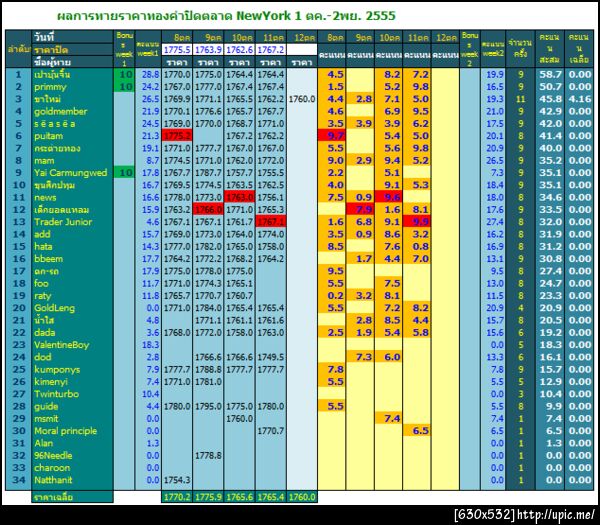Click the guessed price 1754.3

pyautogui.click(x=177, y=480)
